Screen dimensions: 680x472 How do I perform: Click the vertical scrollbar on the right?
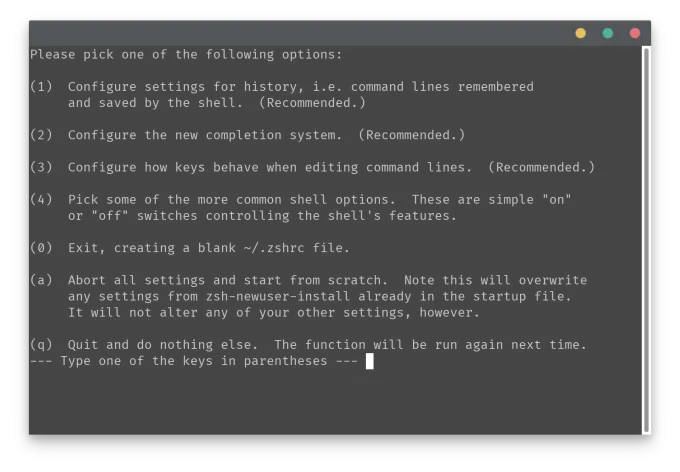point(646,240)
